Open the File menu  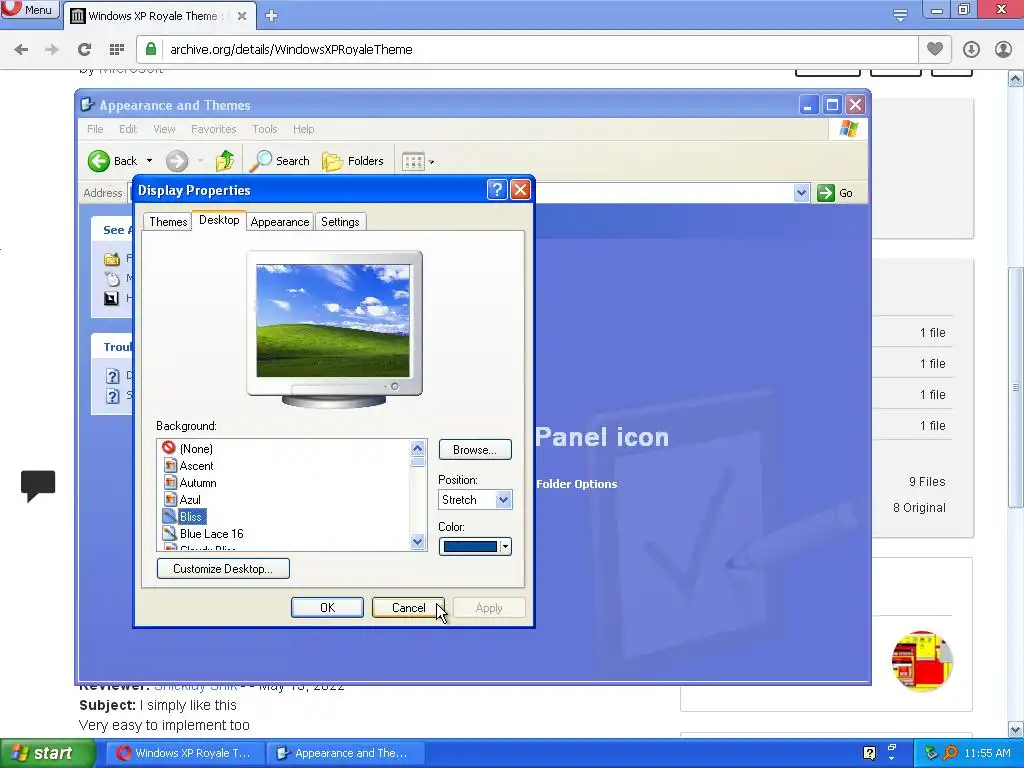[95, 129]
